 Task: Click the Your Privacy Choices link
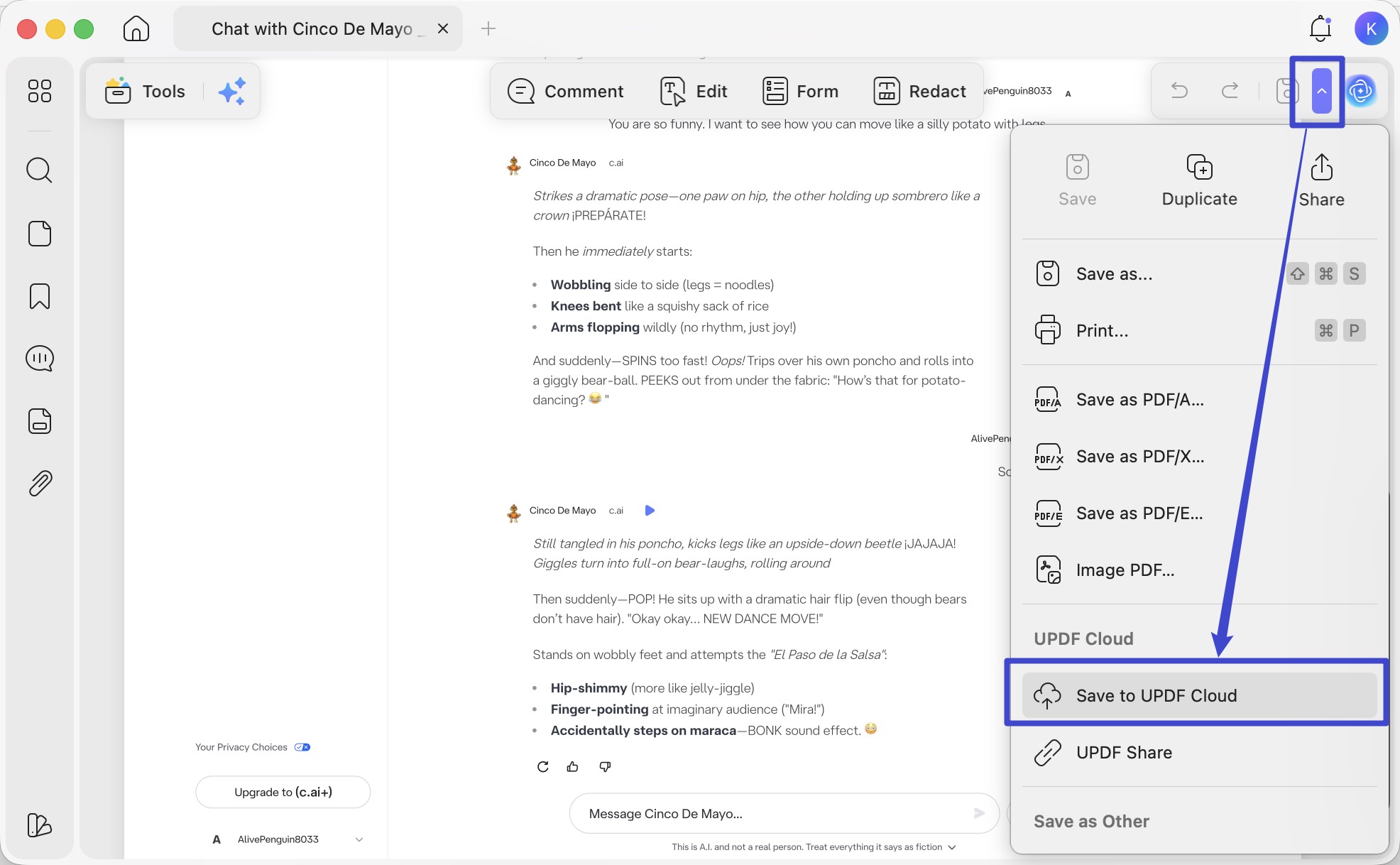241,747
